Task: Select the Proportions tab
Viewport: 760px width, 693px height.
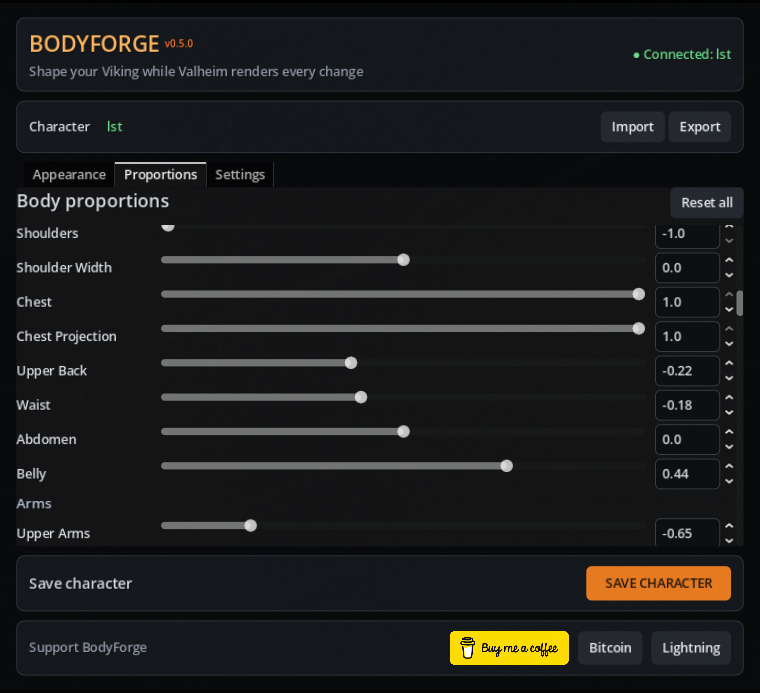Action: click(x=160, y=174)
